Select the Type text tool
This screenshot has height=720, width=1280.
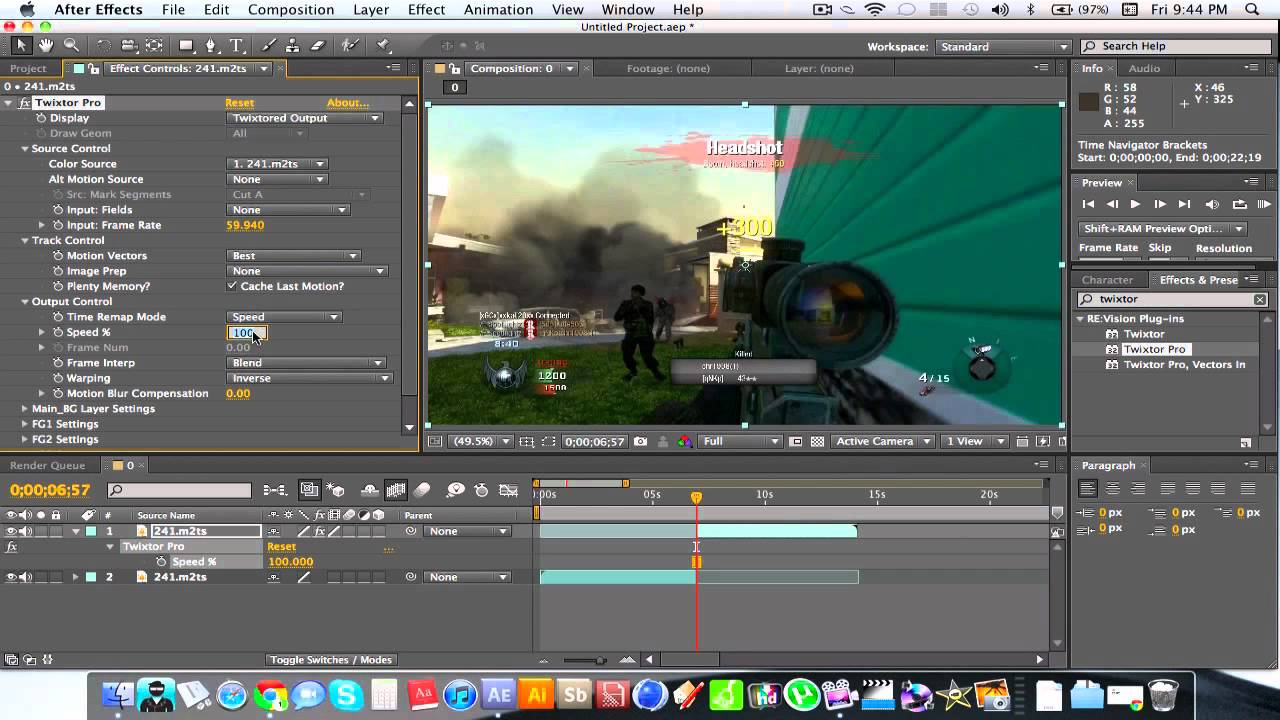point(237,46)
